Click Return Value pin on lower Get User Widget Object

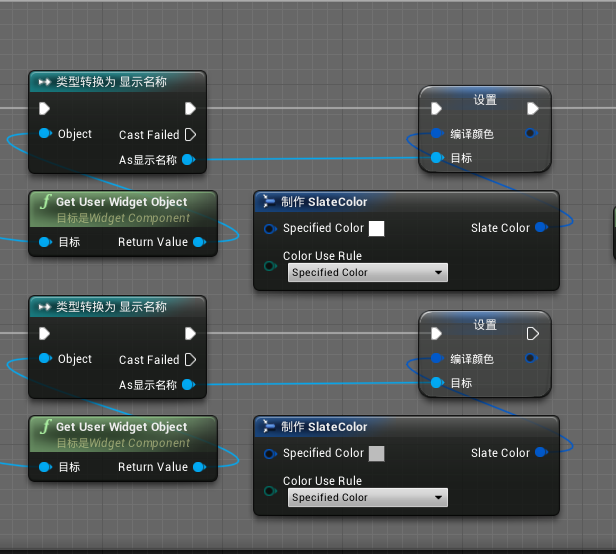click(200, 467)
